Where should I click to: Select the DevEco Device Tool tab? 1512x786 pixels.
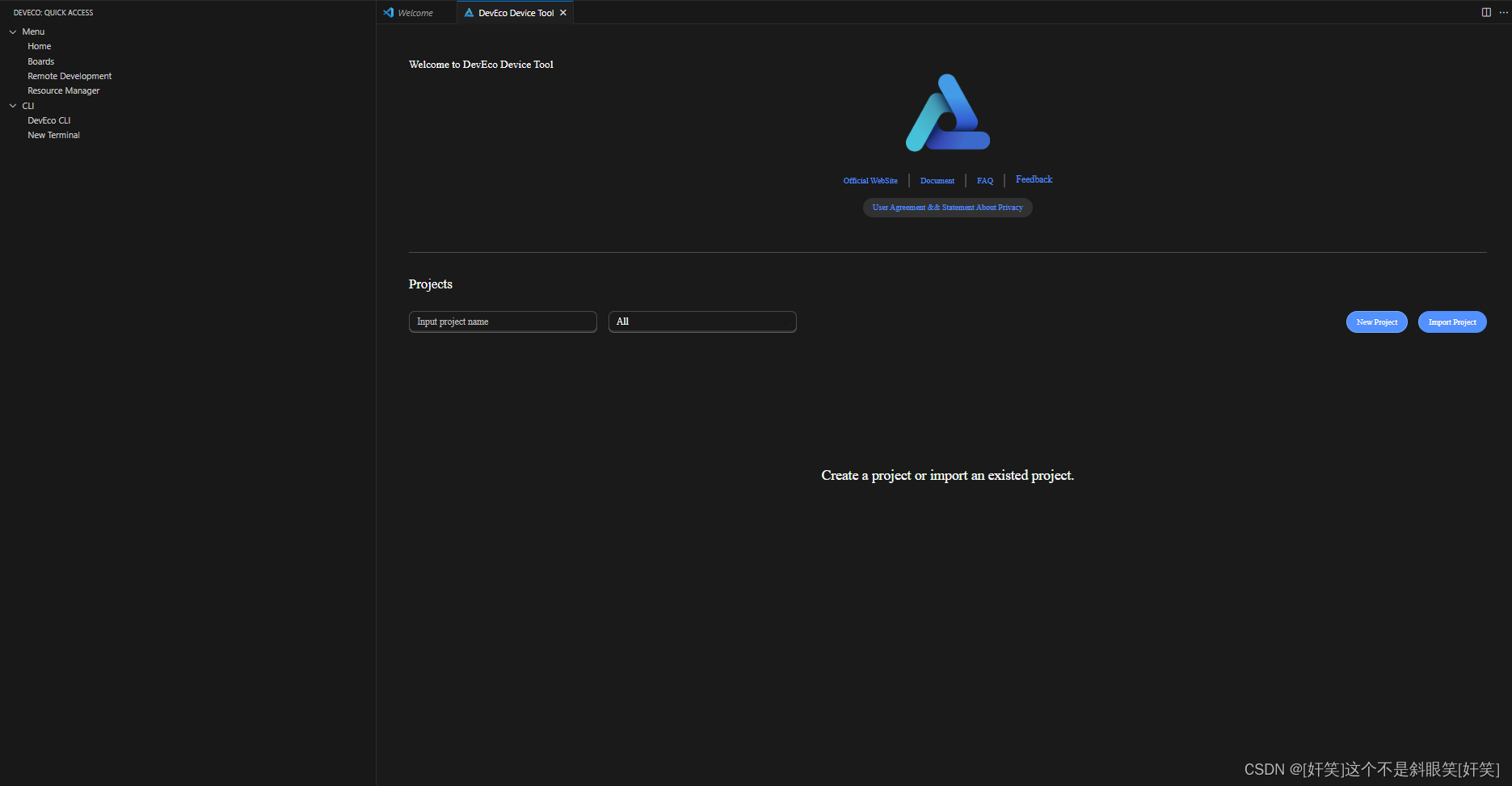(x=516, y=13)
